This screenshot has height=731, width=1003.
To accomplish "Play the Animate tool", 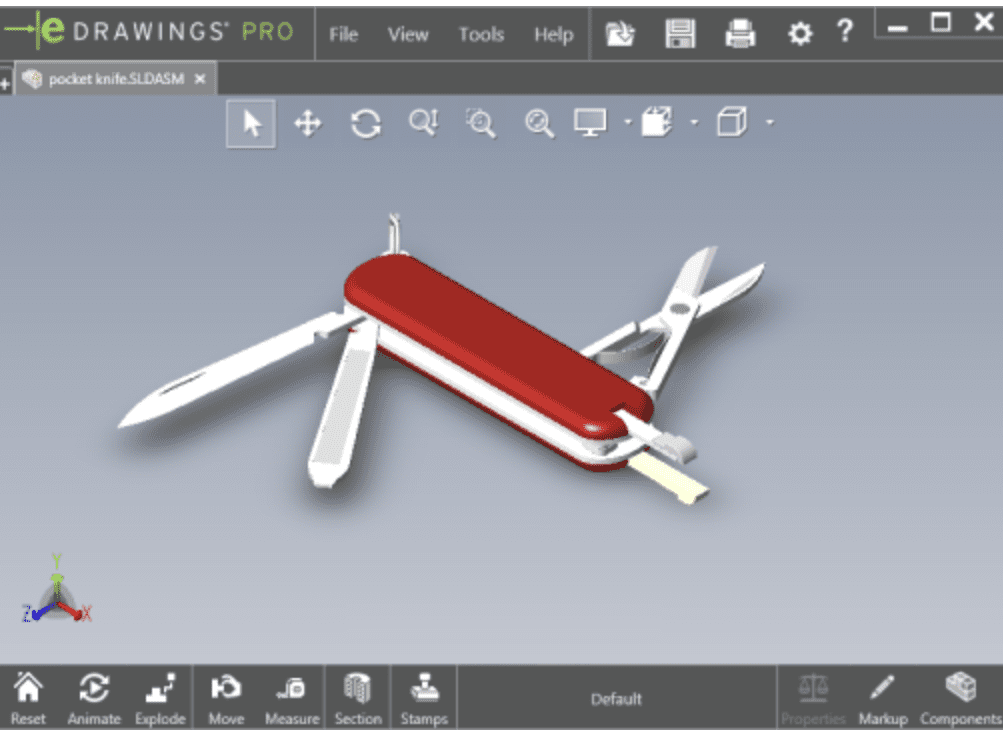I will click(x=93, y=697).
